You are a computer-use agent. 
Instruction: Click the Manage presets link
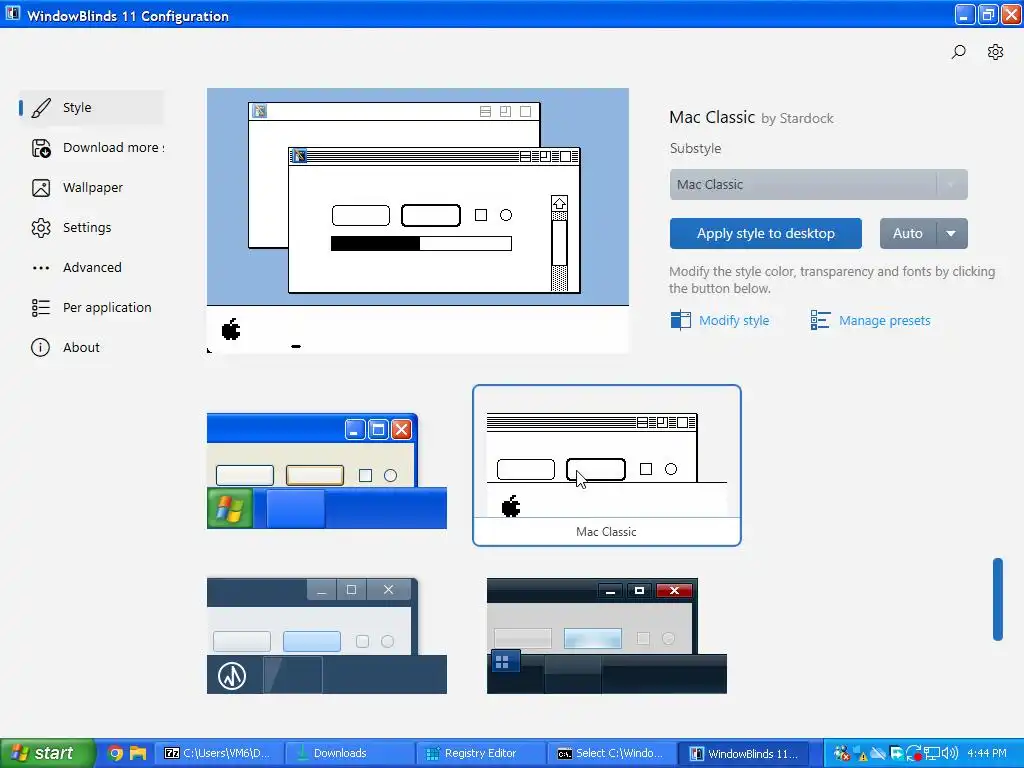pos(884,321)
